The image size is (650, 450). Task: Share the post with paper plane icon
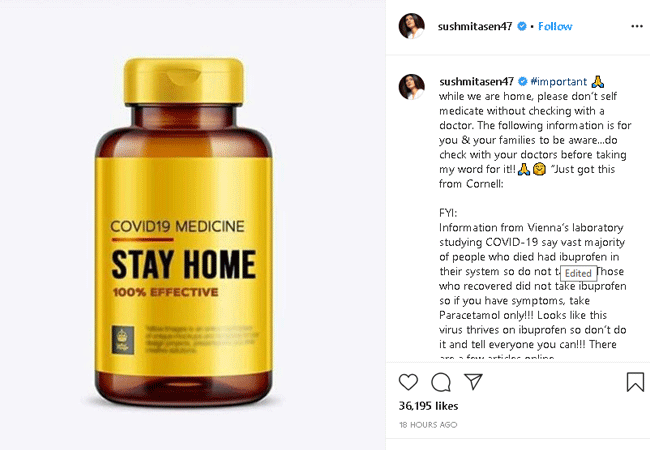point(473,381)
